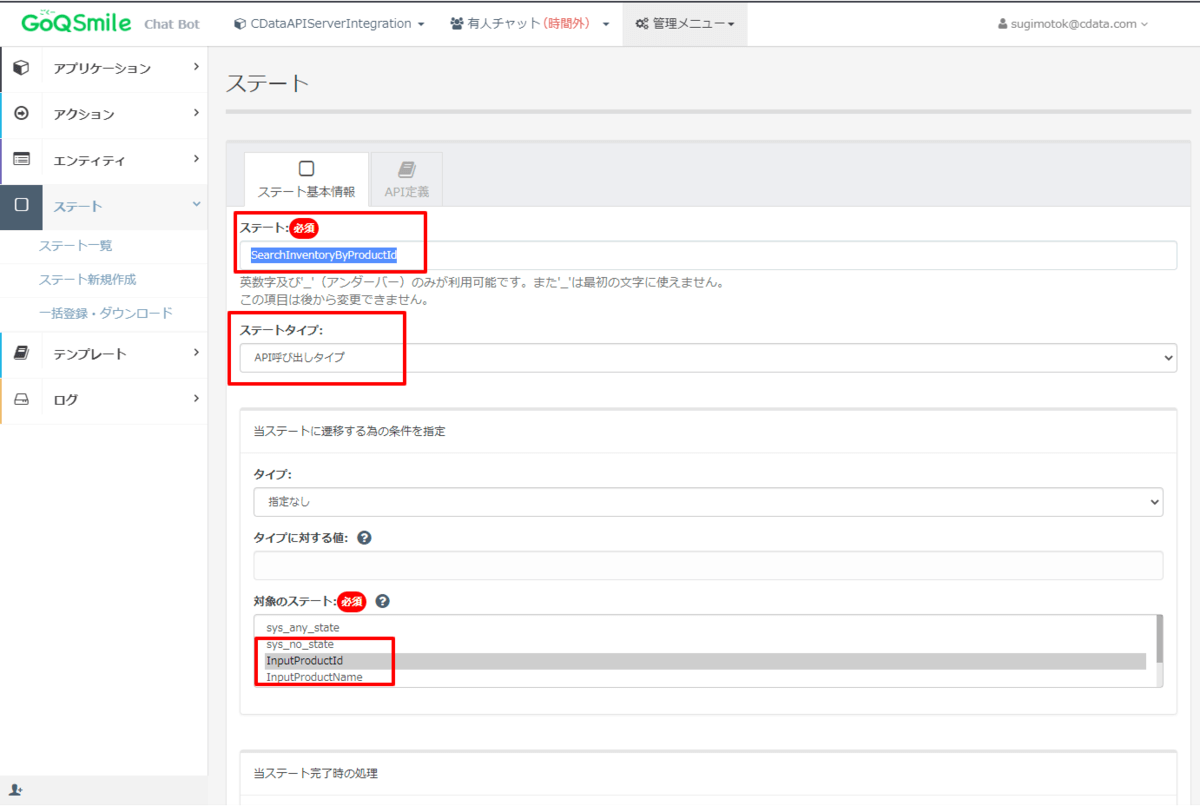Click the arrow-circle icon beside アクション
The height and width of the screenshot is (806, 1200).
point(21,114)
